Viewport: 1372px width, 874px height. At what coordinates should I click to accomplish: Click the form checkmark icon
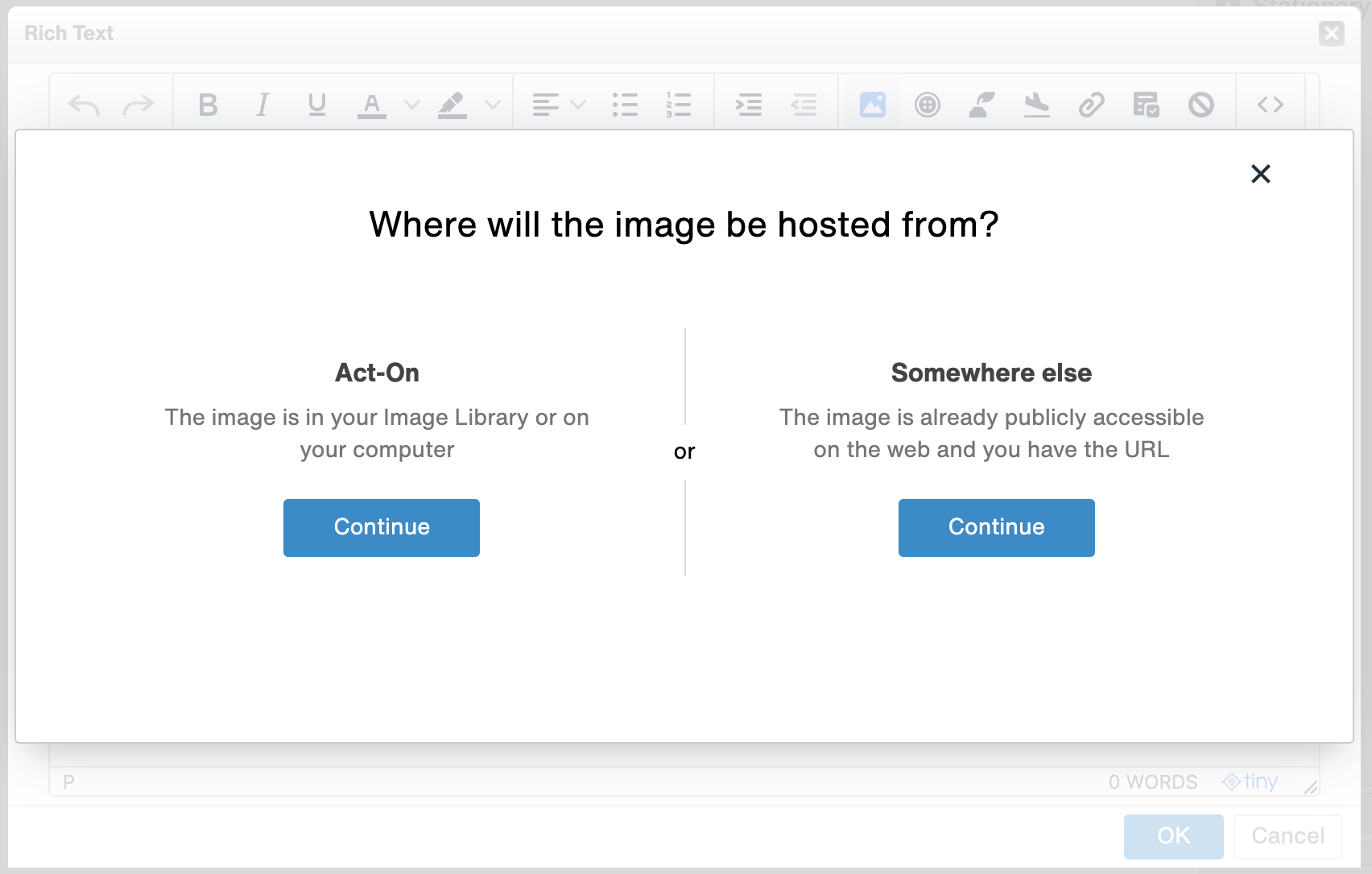point(1147,105)
